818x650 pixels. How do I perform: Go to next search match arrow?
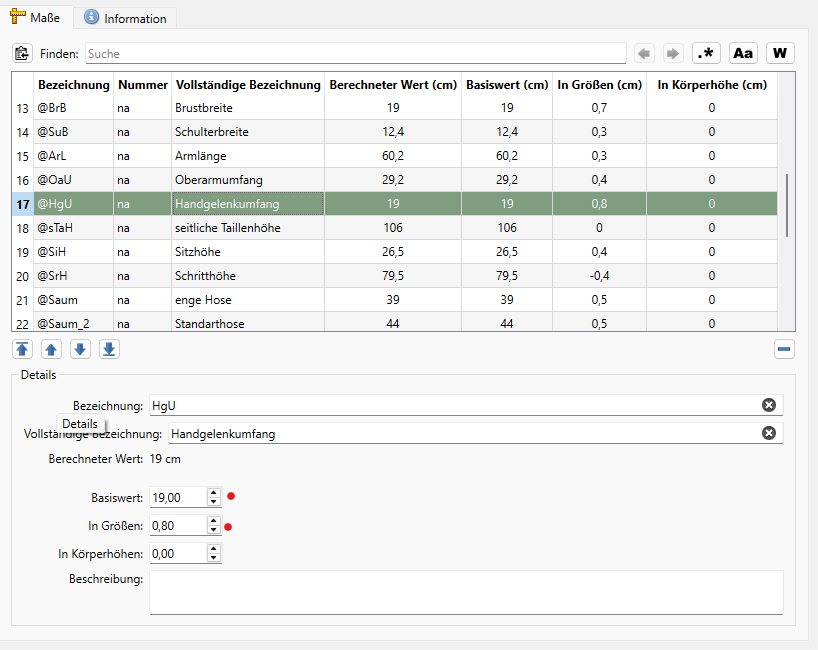click(x=673, y=53)
